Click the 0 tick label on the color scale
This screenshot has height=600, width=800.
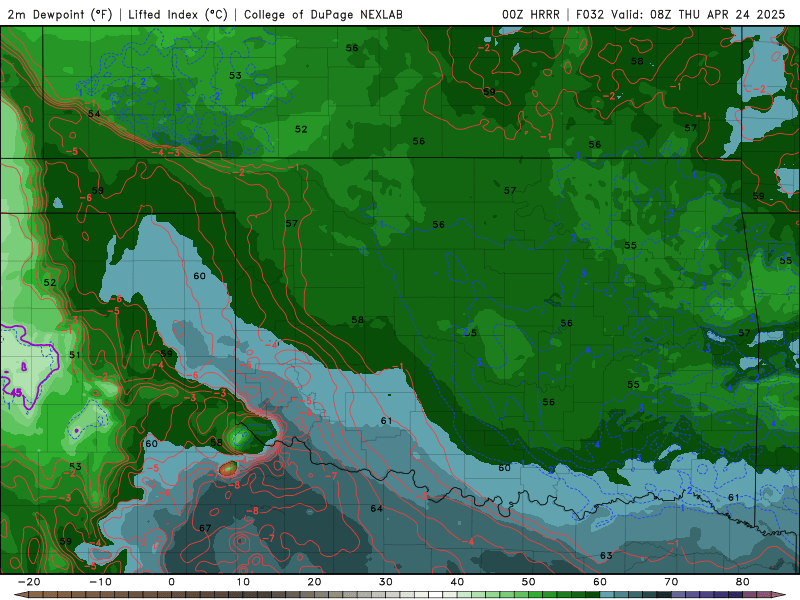click(x=171, y=582)
